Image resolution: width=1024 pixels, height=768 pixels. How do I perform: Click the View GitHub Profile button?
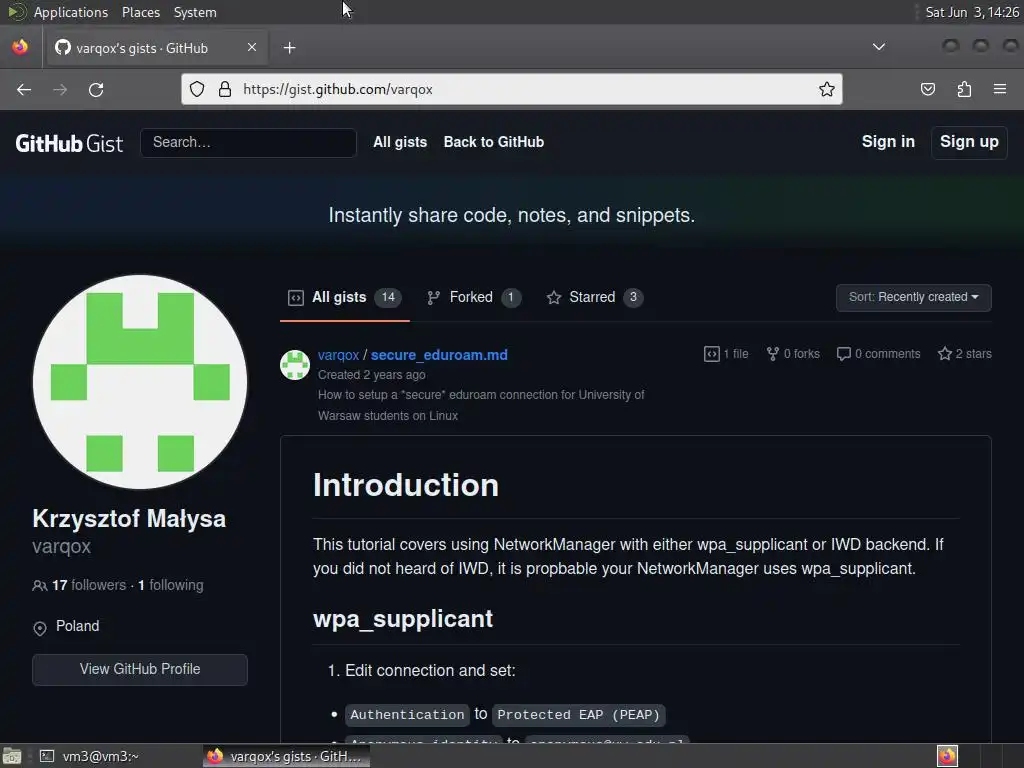tap(140, 669)
